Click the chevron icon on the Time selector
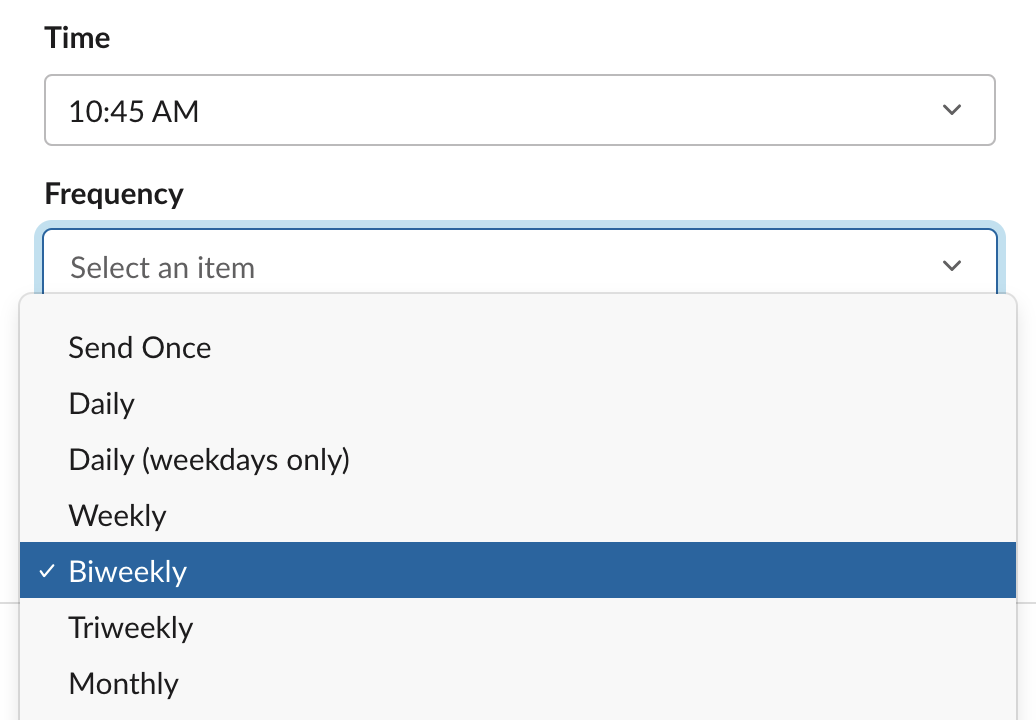Image resolution: width=1036 pixels, height=720 pixels. (953, 110)
